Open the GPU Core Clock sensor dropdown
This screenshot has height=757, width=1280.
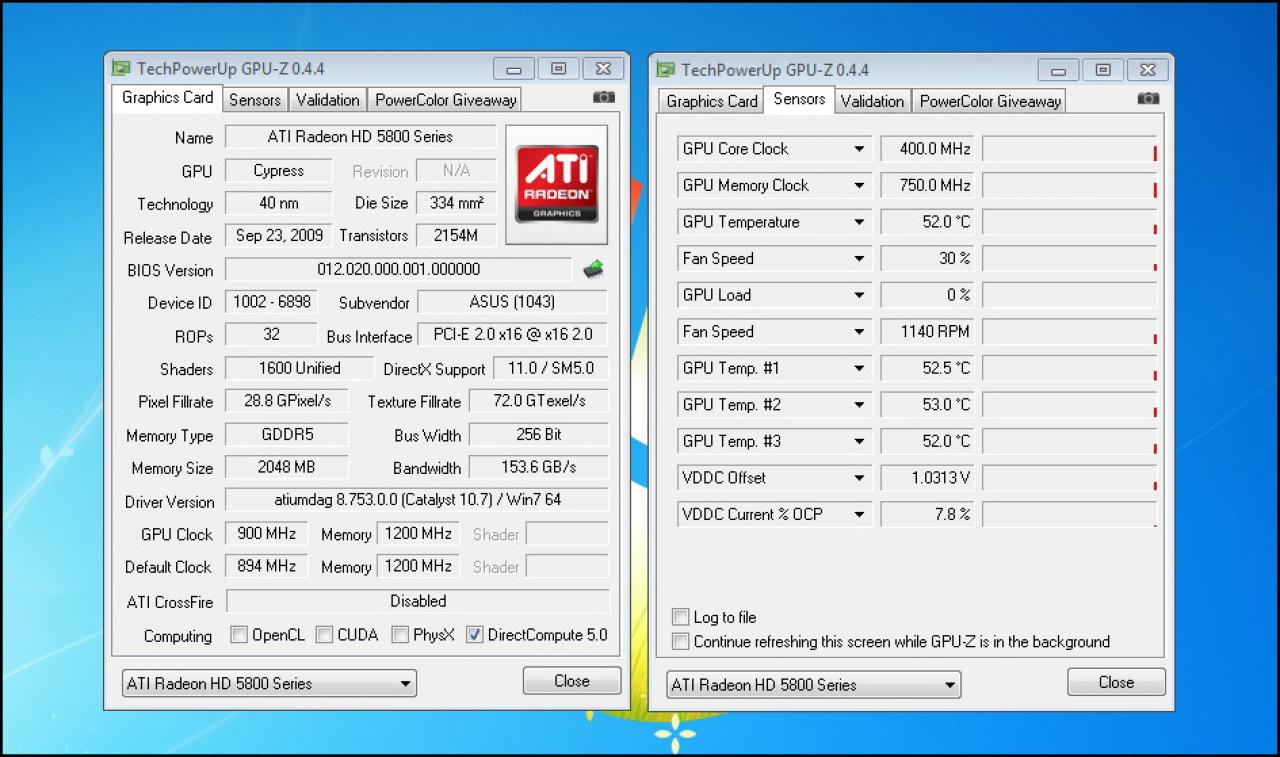859,149
